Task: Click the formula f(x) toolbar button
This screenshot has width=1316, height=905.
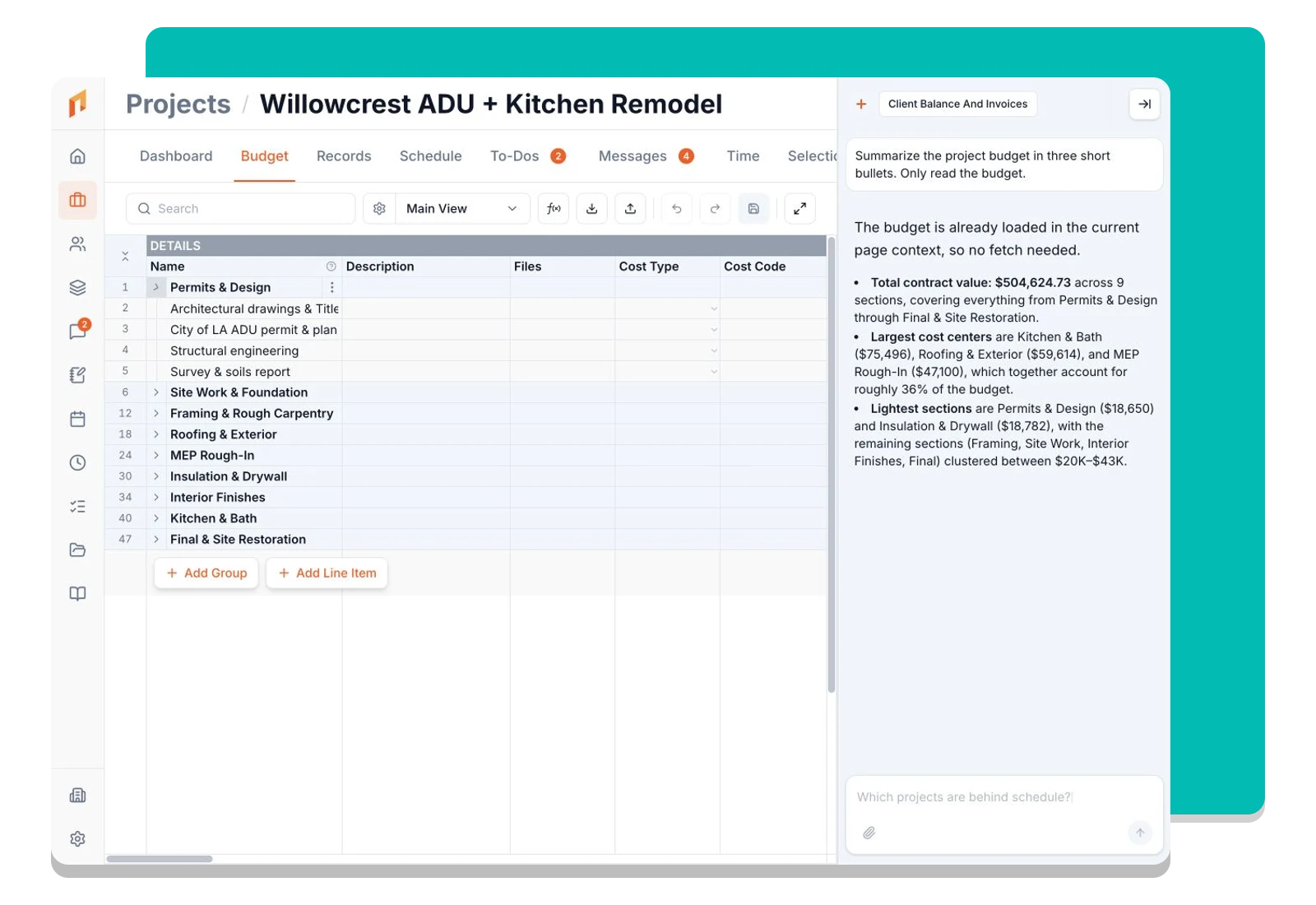Action: coord(554,208)
